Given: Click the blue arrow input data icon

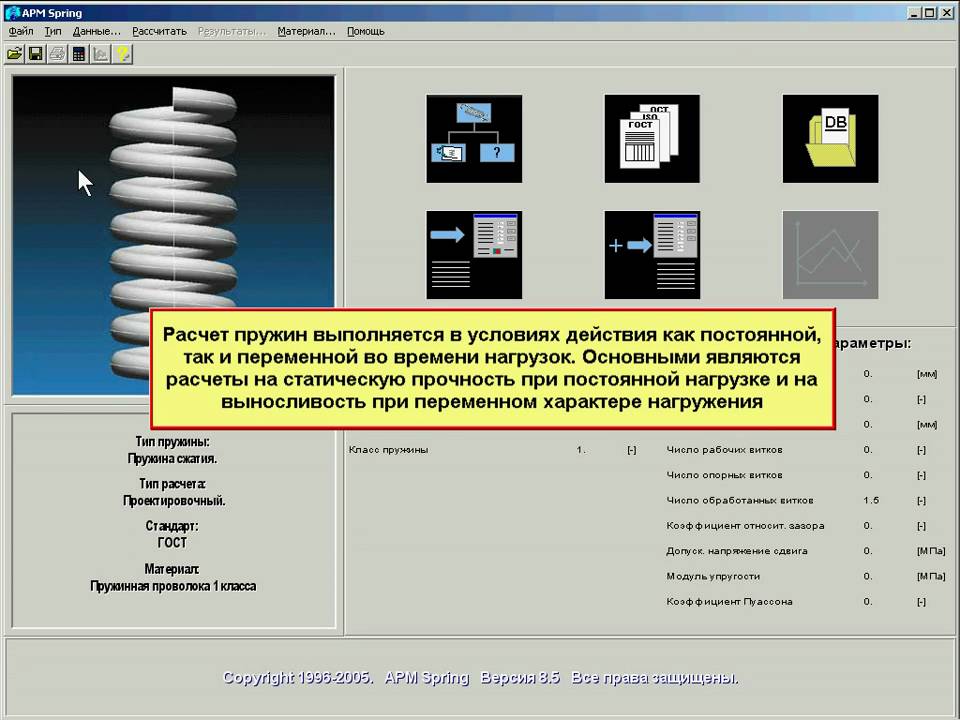Looking at the screenshot, I should [474, 255].
